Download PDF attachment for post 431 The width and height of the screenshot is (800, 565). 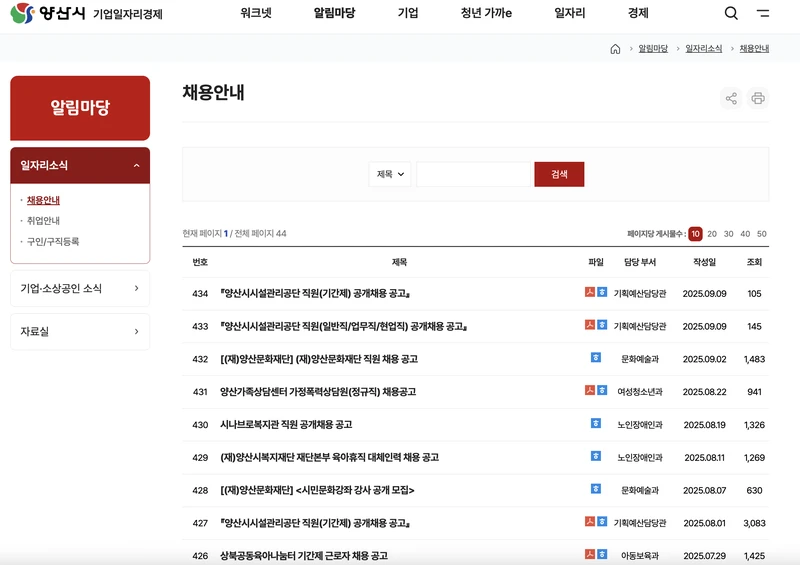(590, 390)
